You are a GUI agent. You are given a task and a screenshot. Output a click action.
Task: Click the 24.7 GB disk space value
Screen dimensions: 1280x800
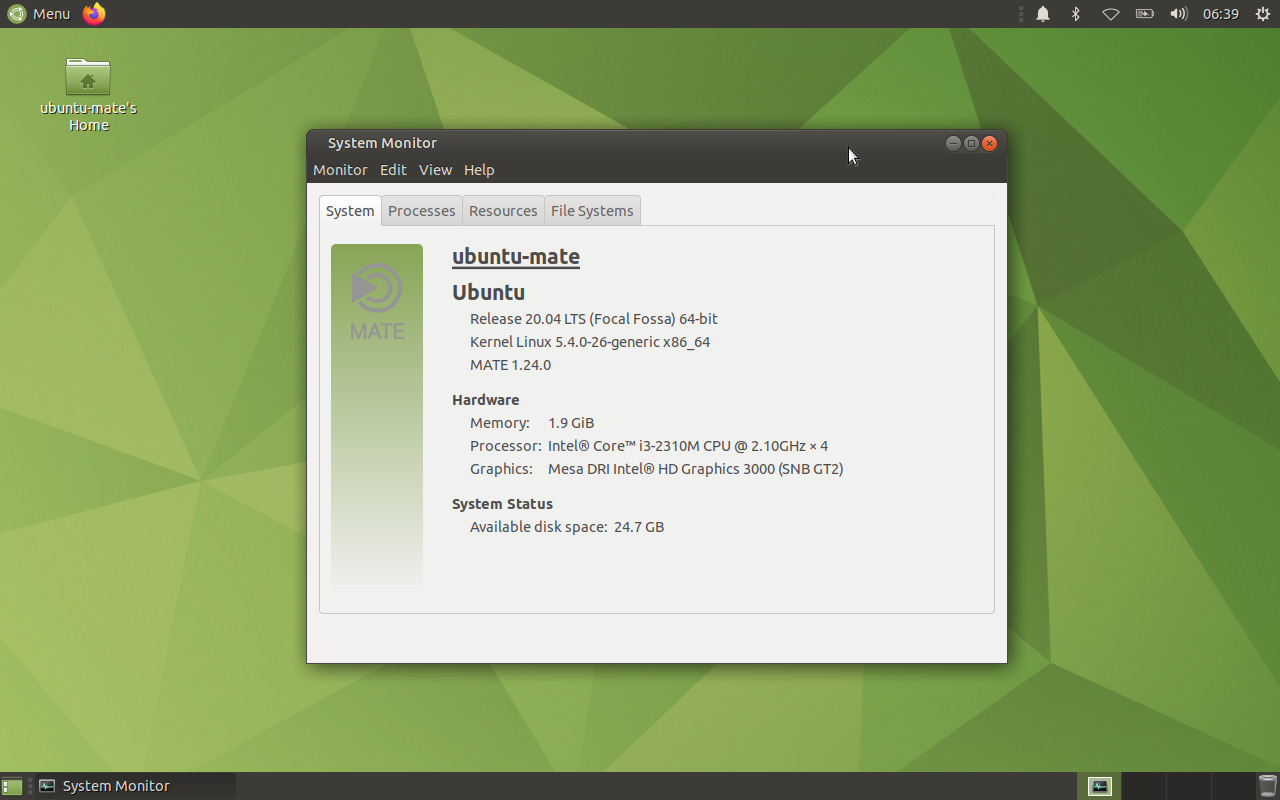point(640,527)
